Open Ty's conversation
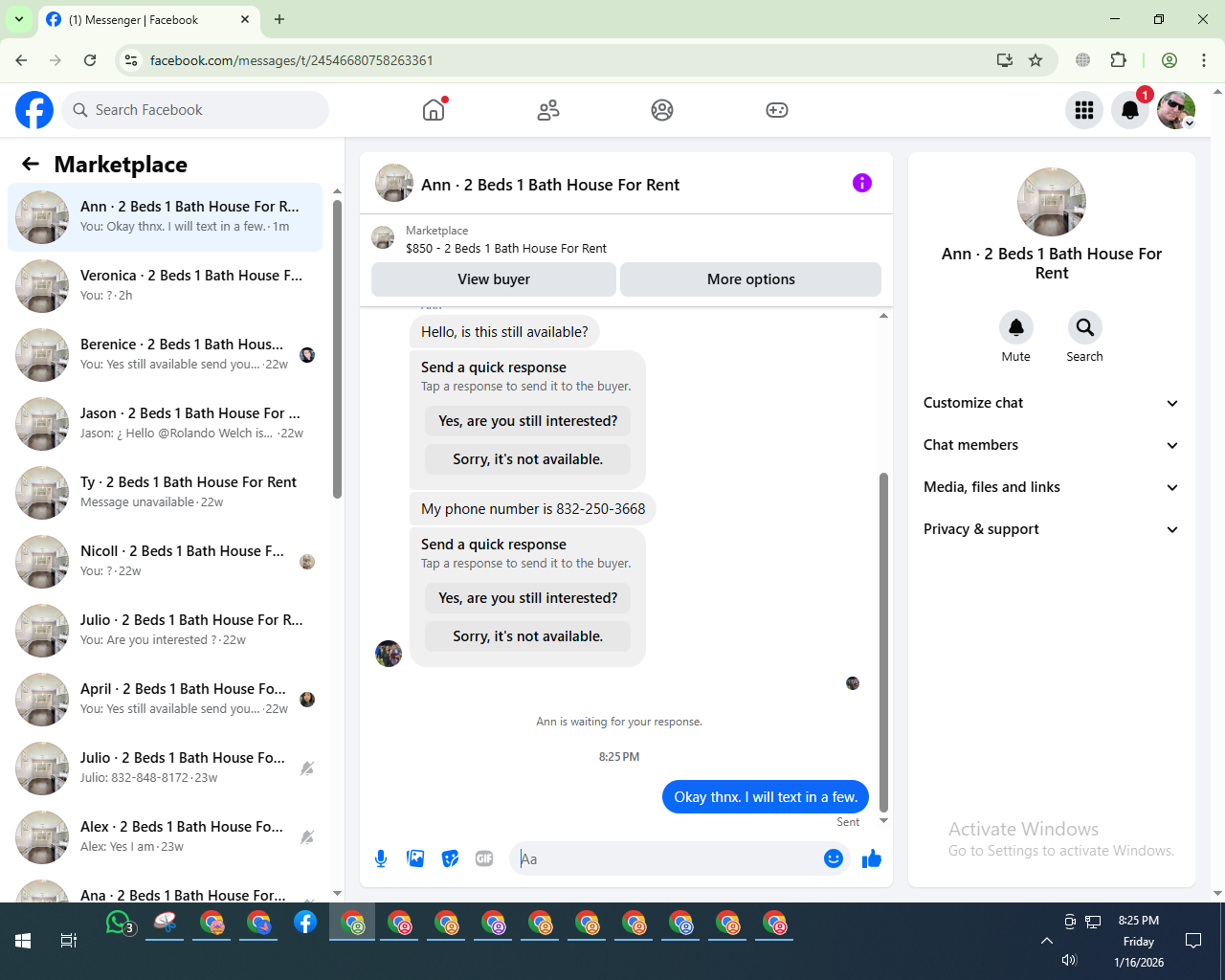 pos(166,493)
